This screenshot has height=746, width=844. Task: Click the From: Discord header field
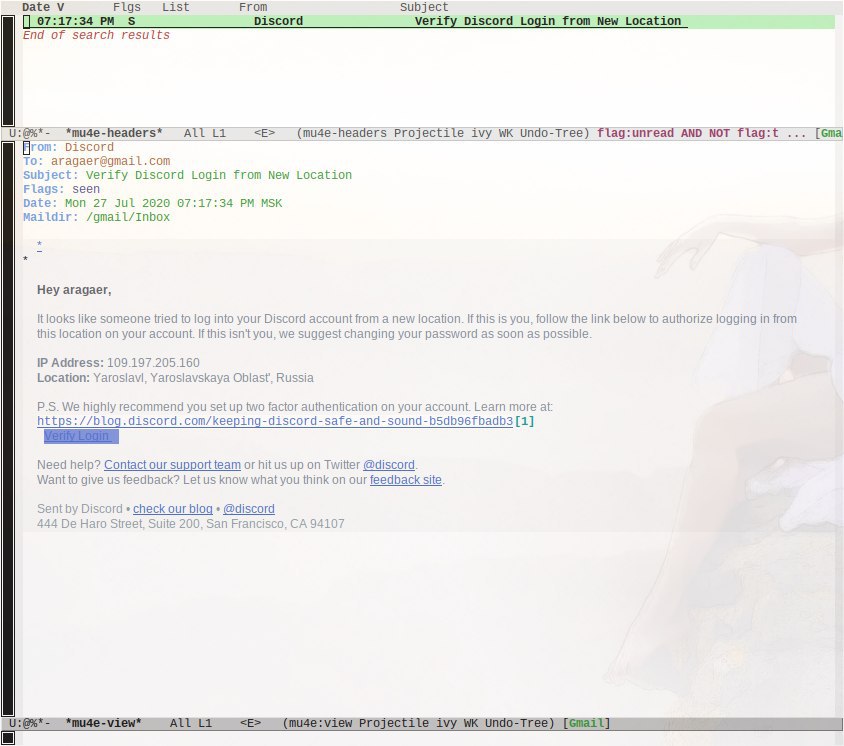[x=68, y=147]
